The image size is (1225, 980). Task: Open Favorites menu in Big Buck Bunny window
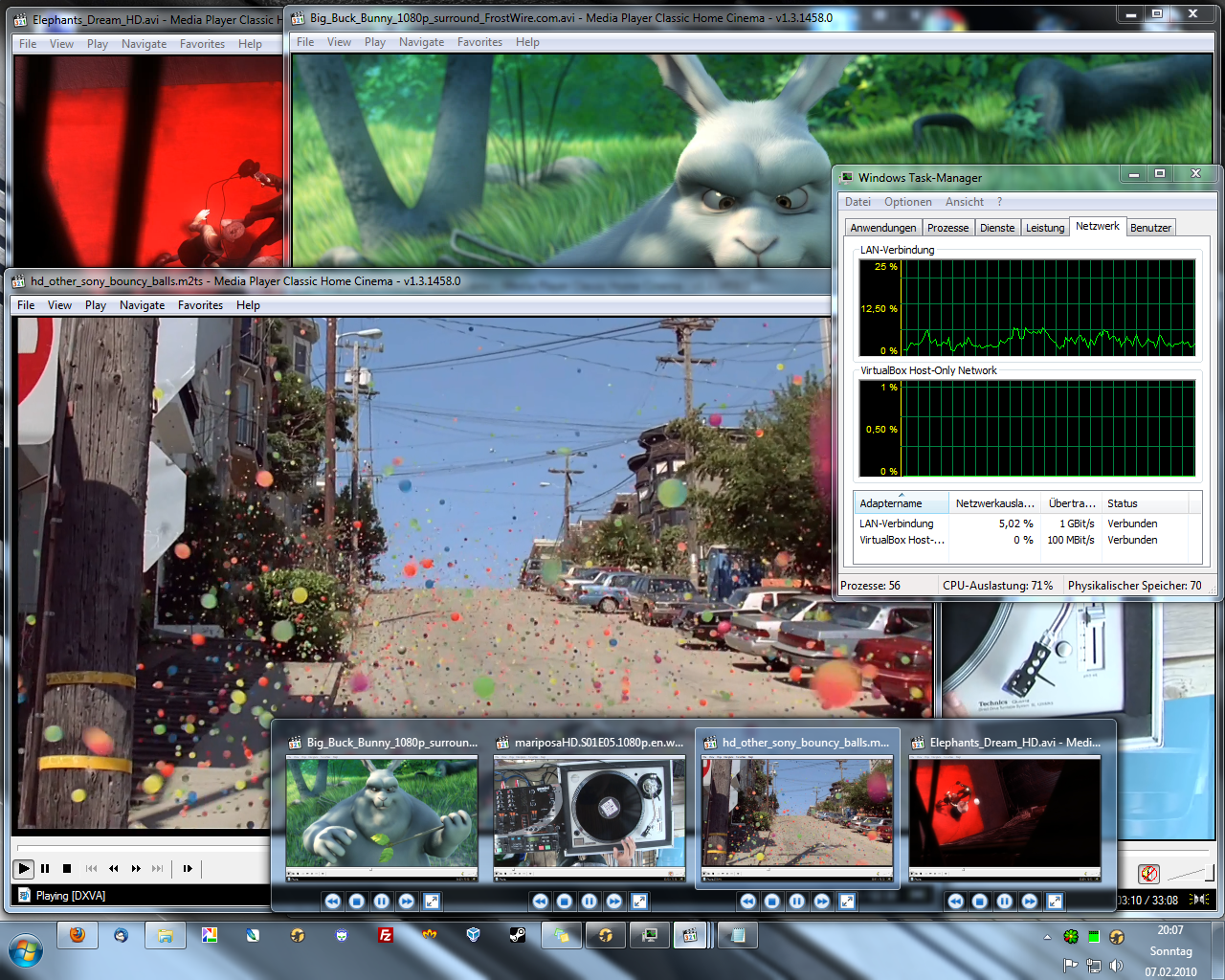[x=479, y=42]
